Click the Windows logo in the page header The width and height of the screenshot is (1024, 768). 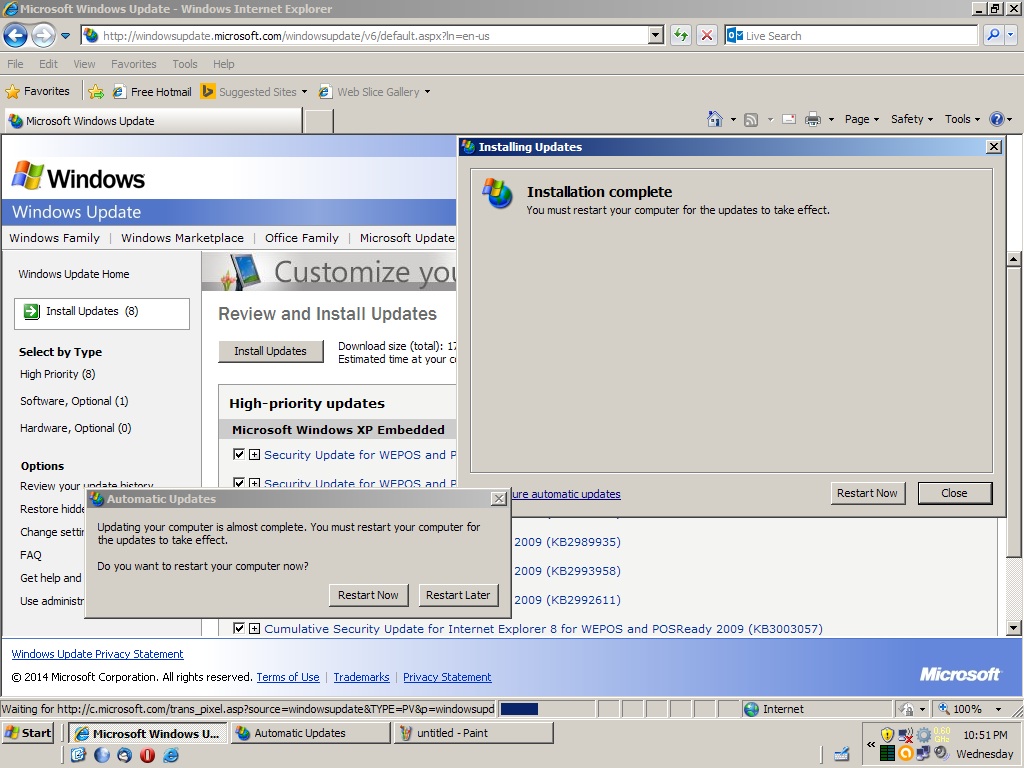[78, 177]
